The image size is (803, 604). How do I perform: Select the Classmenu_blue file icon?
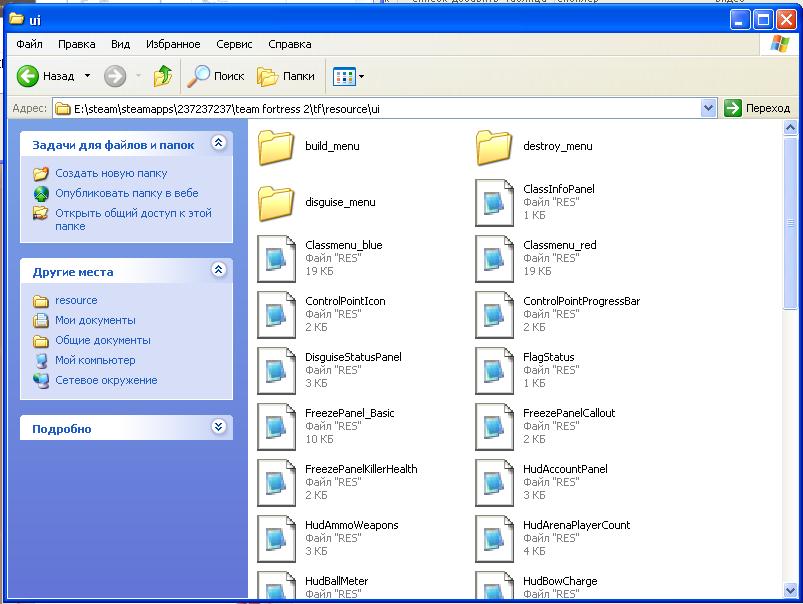tap(277, 259)
